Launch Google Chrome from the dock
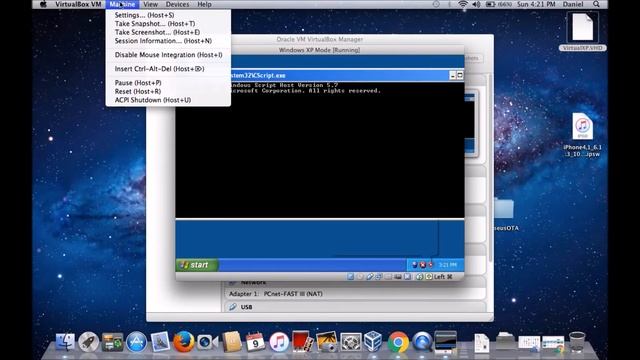 click(x=398, y=342)
